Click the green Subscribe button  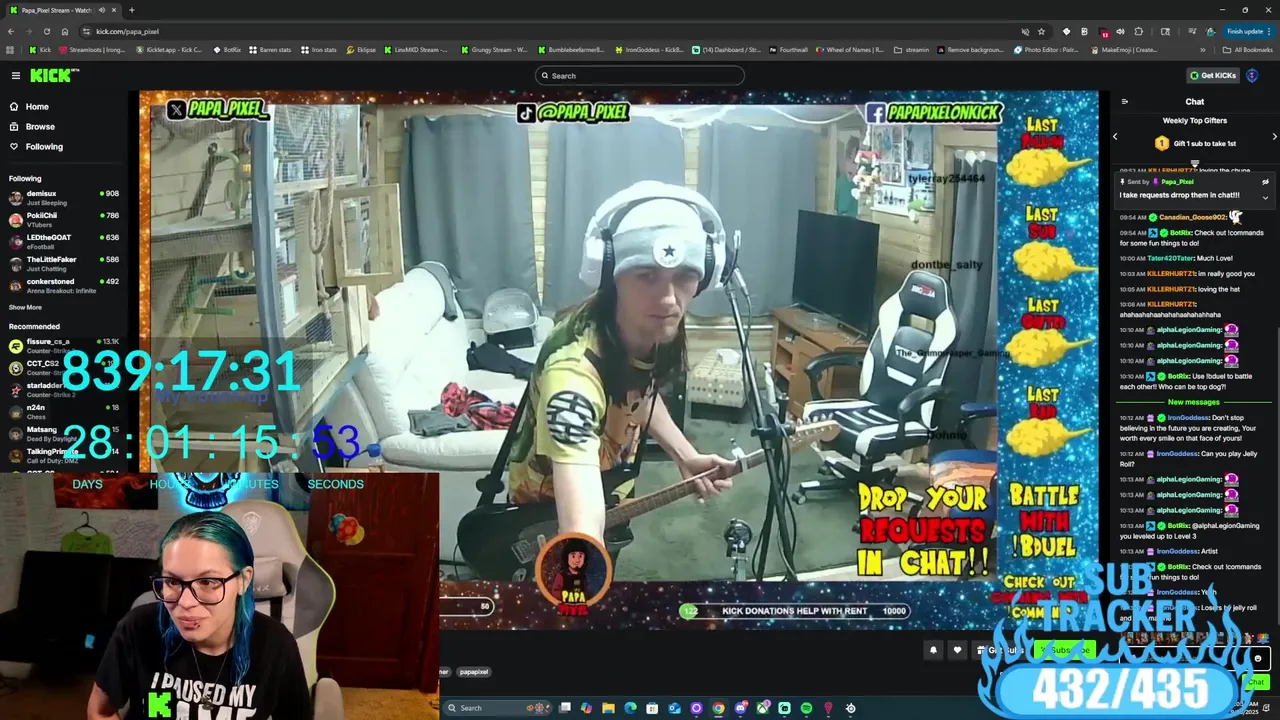pyautogui.click(x=1064, y=650)
